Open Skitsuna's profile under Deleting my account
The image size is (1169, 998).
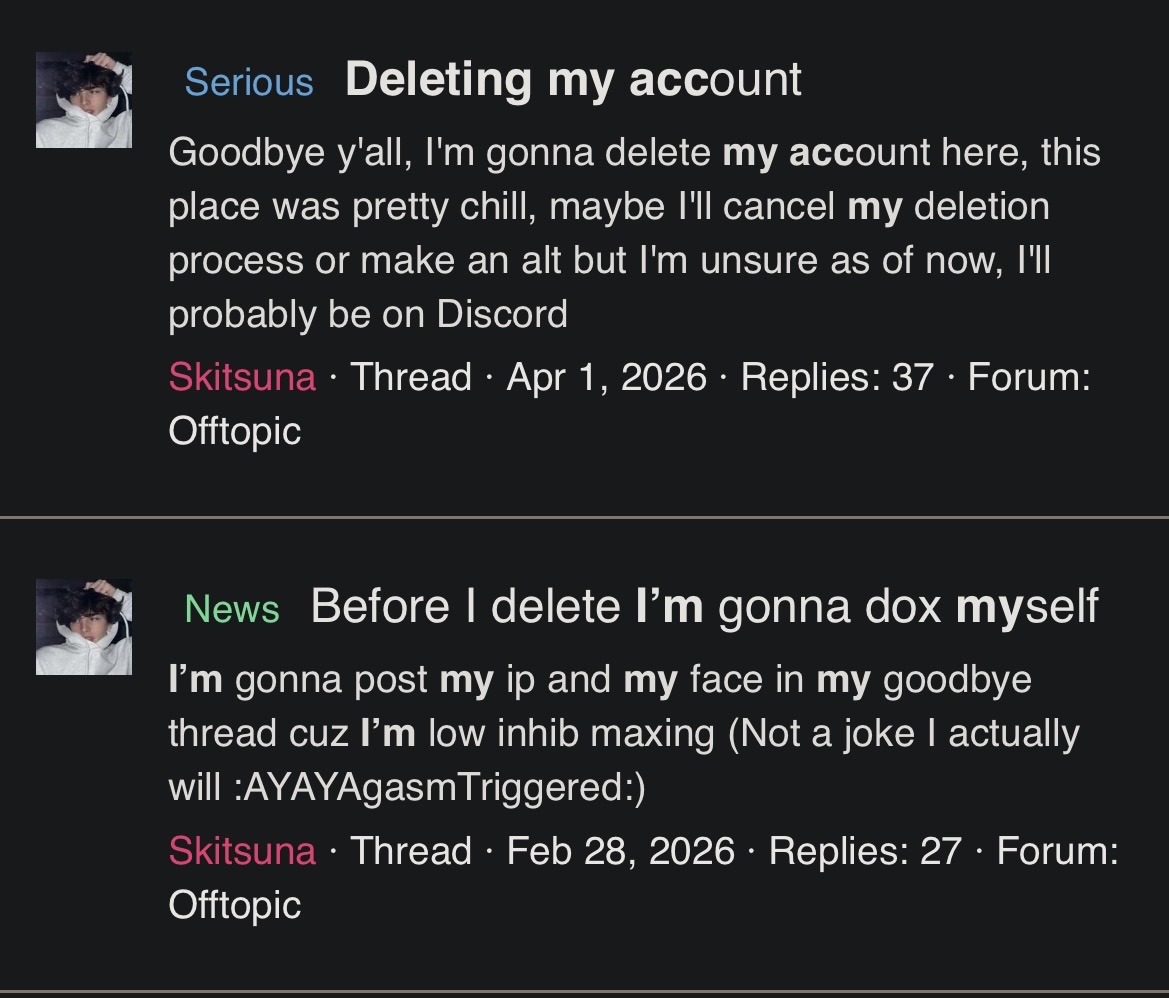pyautogui.click(x=242, y=377)
